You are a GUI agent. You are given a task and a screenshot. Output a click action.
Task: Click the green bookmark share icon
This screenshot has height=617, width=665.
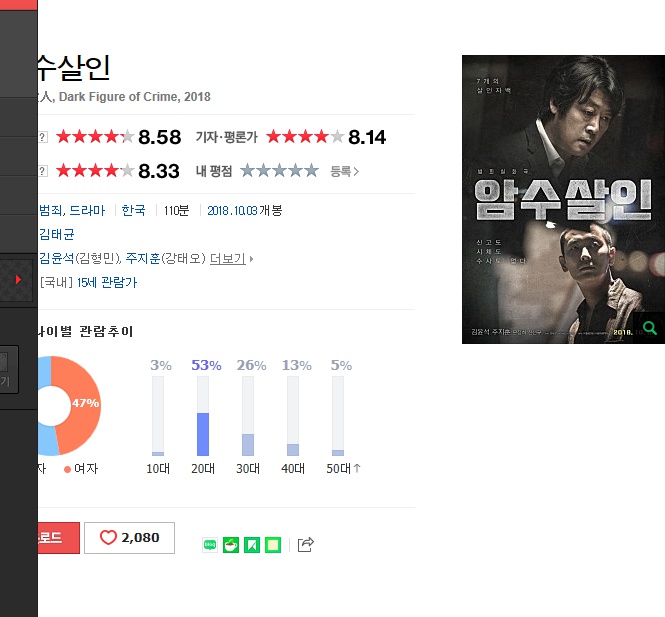pyautogui.click(x=252, y=545)
